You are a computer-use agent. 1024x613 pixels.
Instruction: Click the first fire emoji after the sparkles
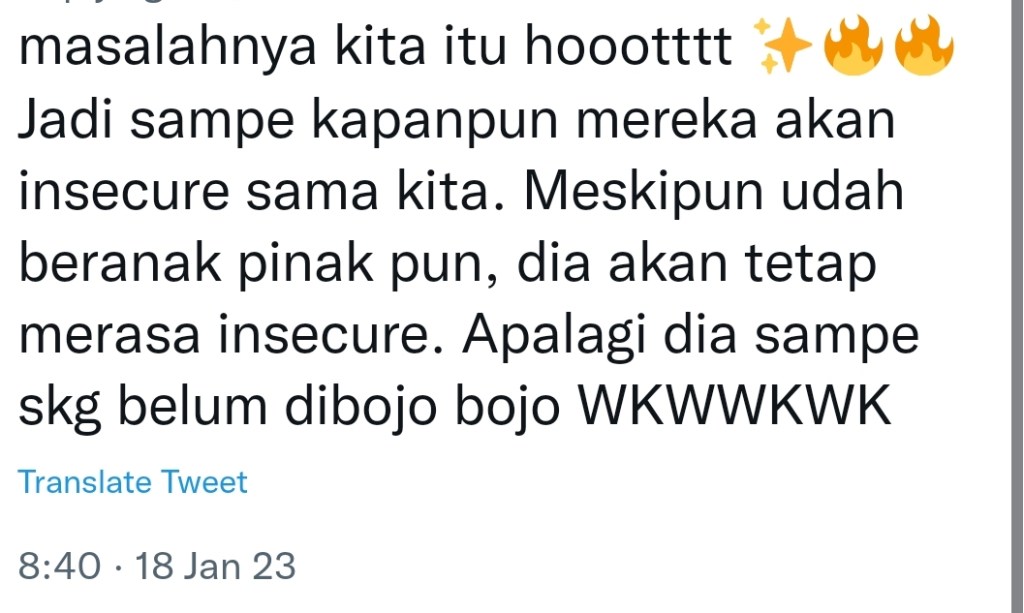coord(853,45)
